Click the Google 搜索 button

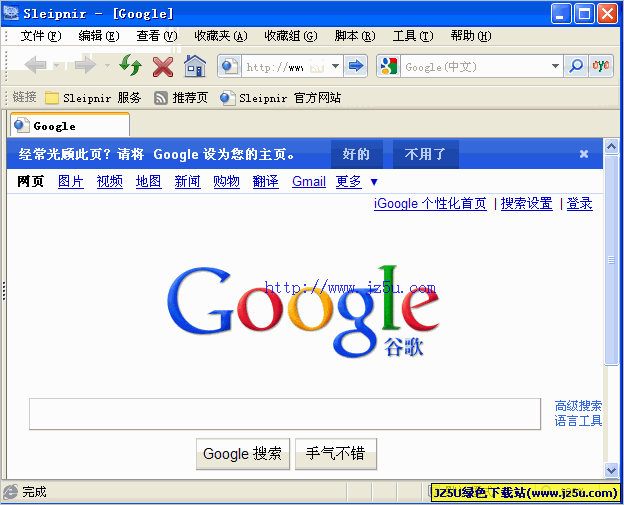point(243,454)
